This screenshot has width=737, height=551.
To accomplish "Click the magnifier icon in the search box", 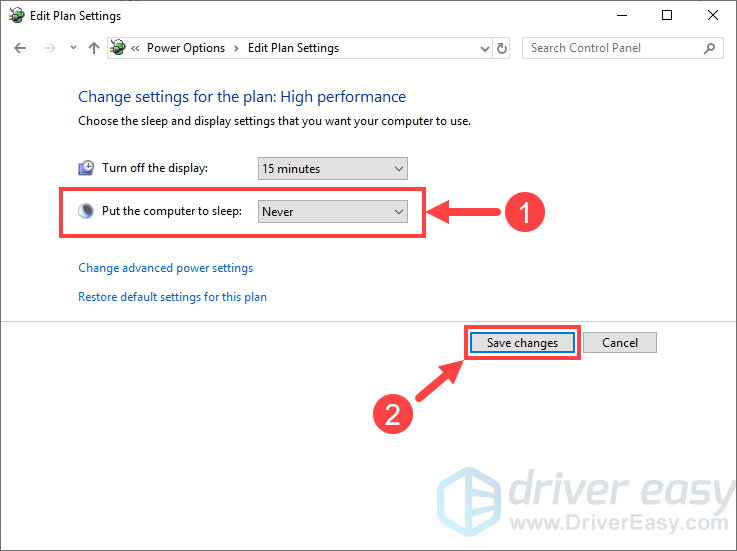I will click(x=709, y=48).
